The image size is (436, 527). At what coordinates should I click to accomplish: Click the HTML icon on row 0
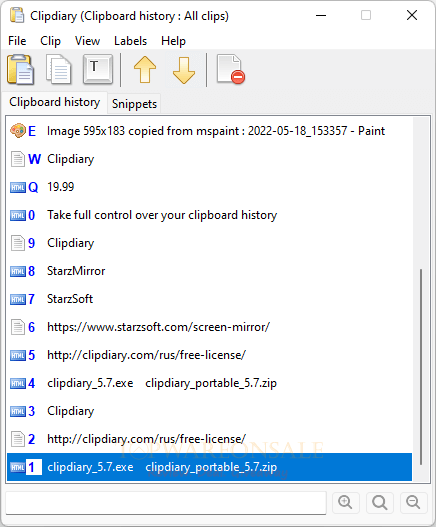tap(18, 215)
